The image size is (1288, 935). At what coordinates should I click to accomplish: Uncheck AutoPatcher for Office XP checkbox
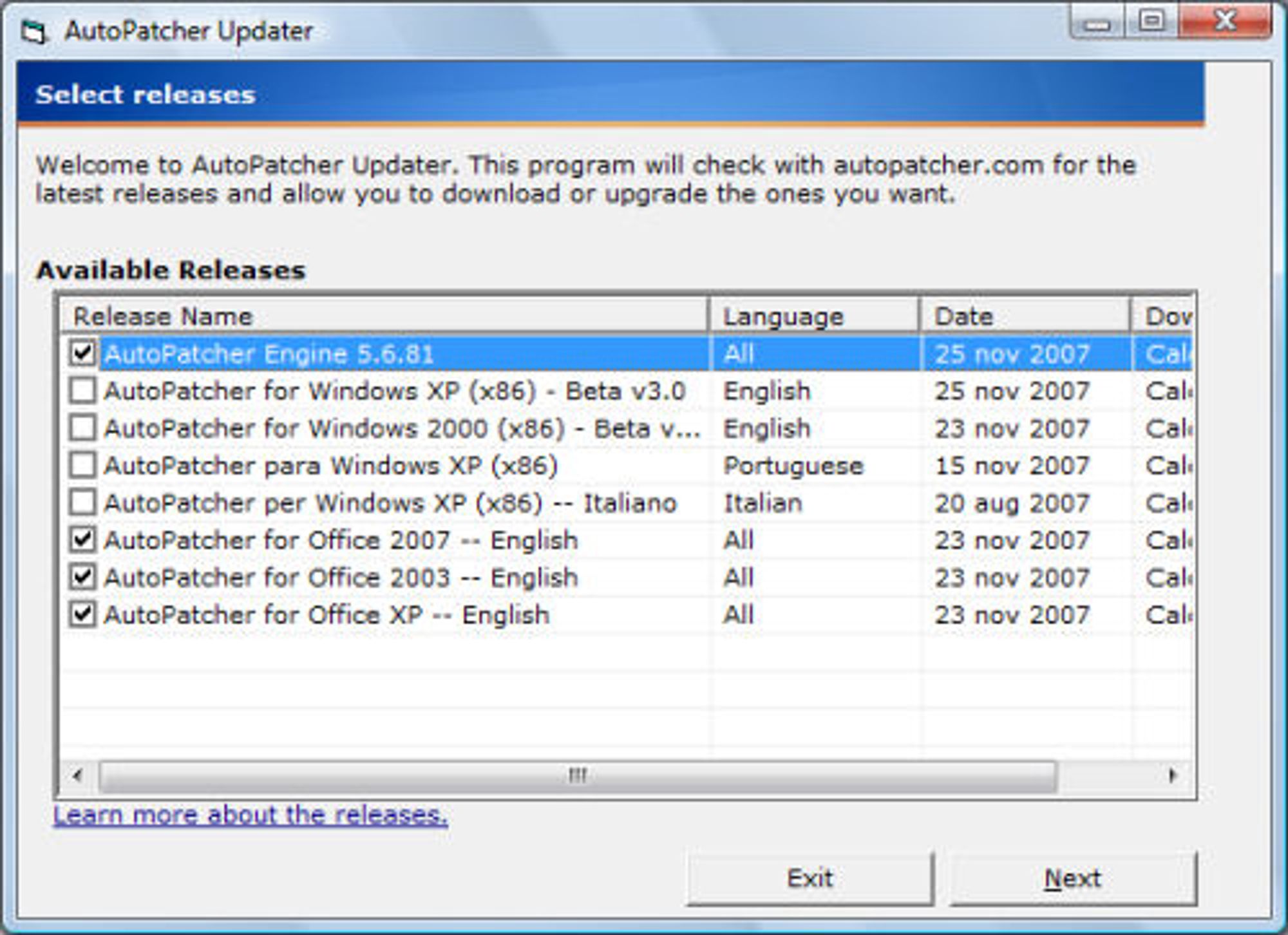click(x=82, y=614)
